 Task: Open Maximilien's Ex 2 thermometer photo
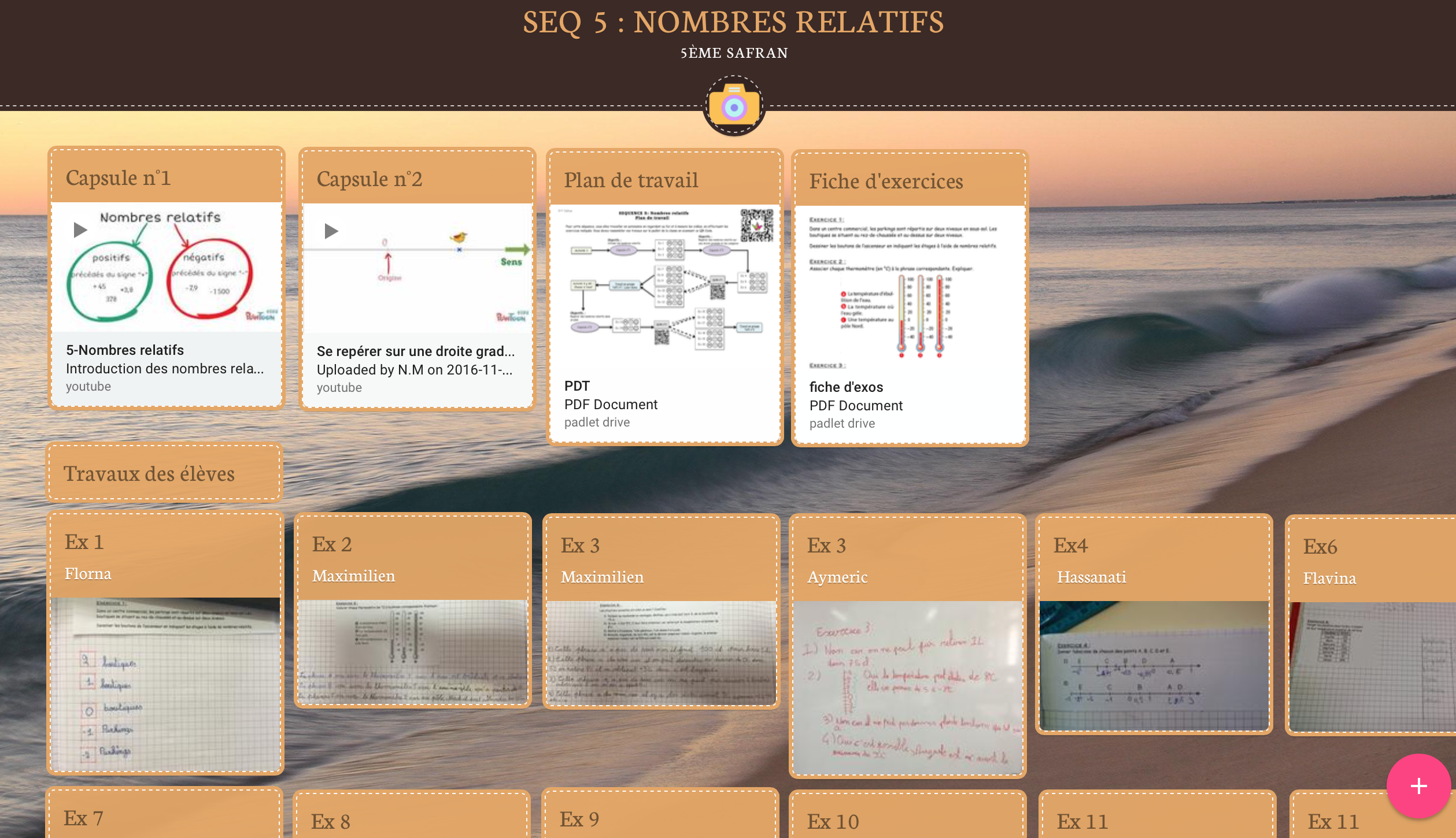tap(412, 650)
